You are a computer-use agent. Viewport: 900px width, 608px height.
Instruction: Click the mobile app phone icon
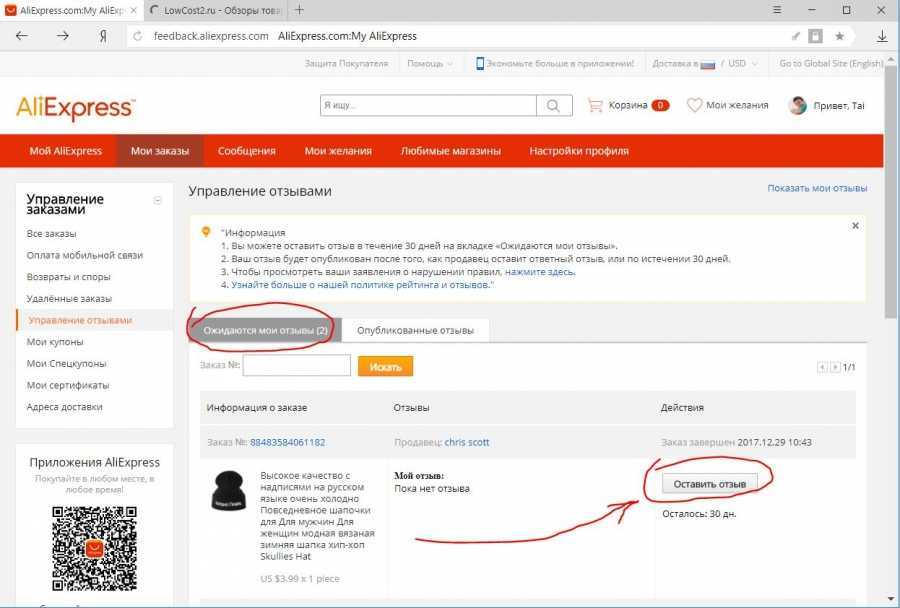coord(480,64)
